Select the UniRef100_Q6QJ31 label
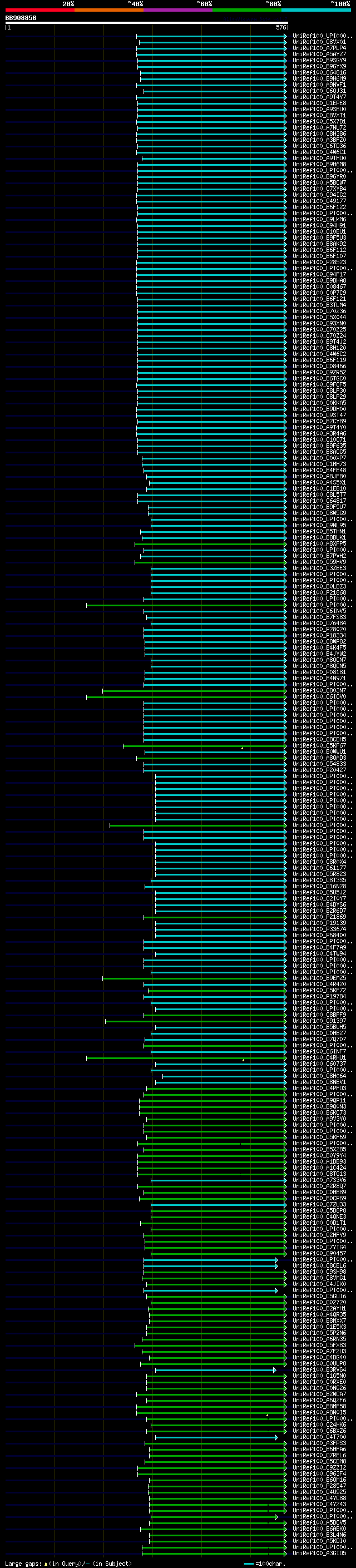 319,91
